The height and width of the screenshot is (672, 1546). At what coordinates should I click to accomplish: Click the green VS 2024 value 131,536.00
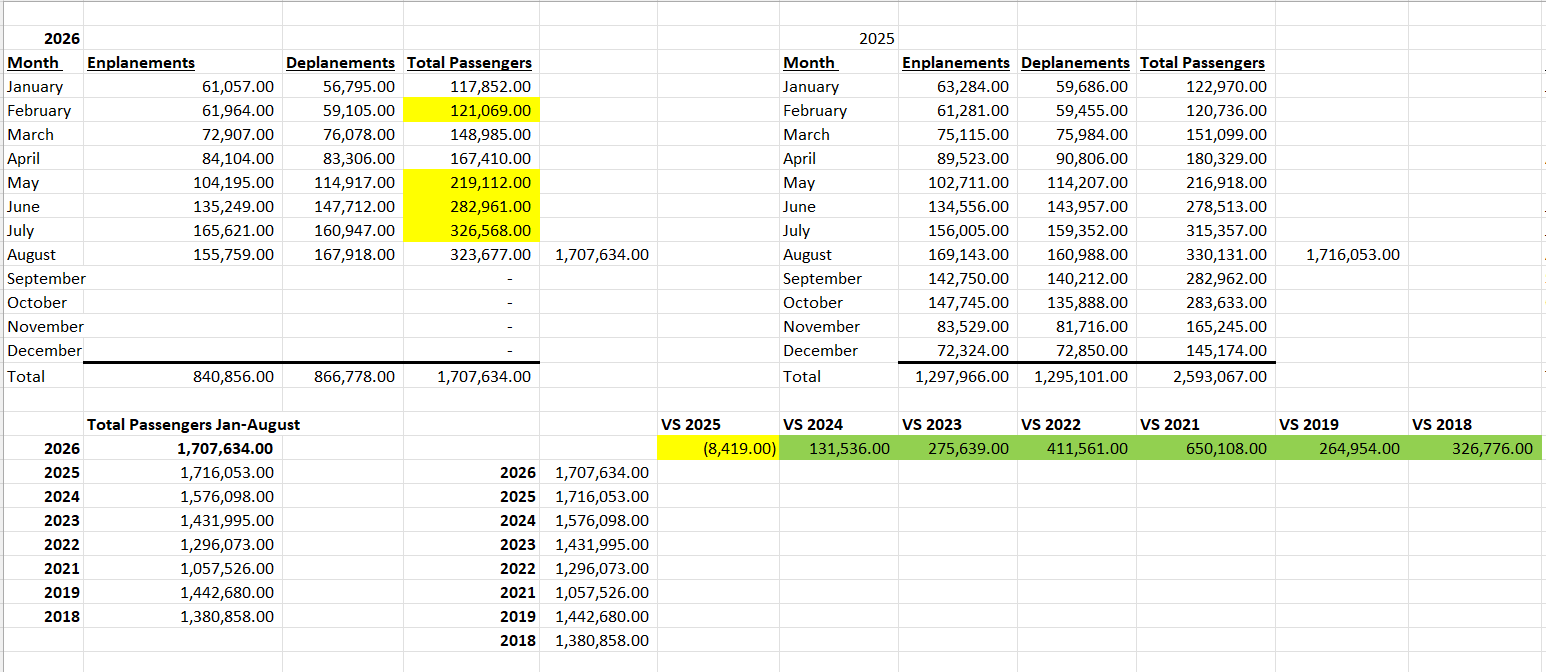[838, 448]
